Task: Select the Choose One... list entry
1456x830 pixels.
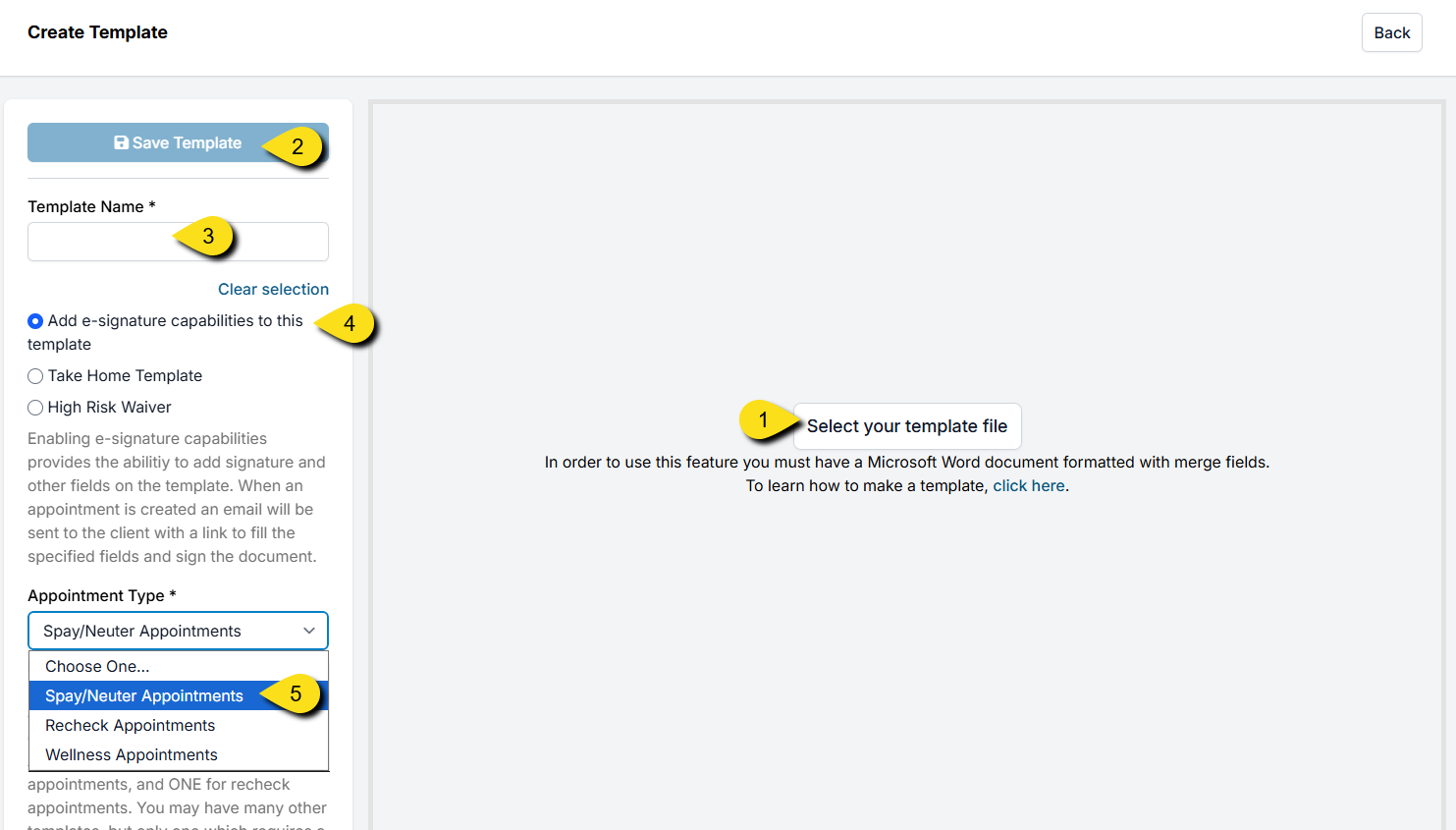Action: (x=97, y=666)
